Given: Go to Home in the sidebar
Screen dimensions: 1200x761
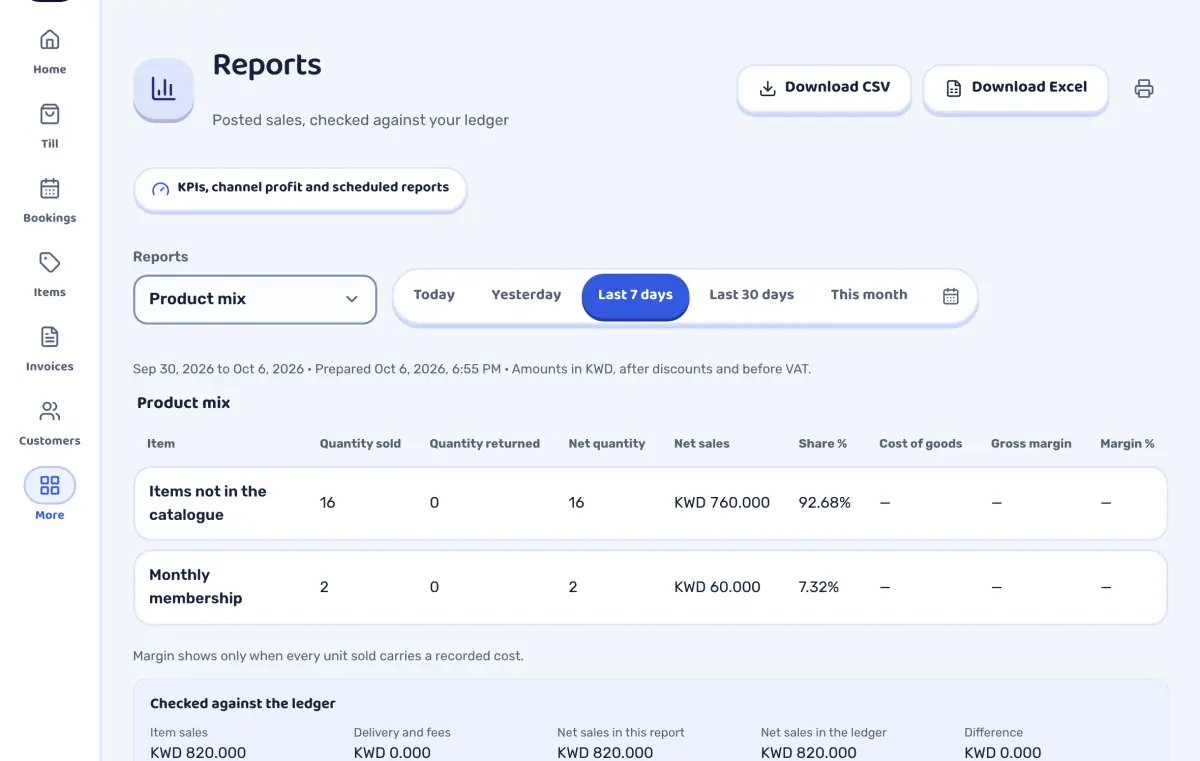Looking at the screenshot, I should coord(49,52).
